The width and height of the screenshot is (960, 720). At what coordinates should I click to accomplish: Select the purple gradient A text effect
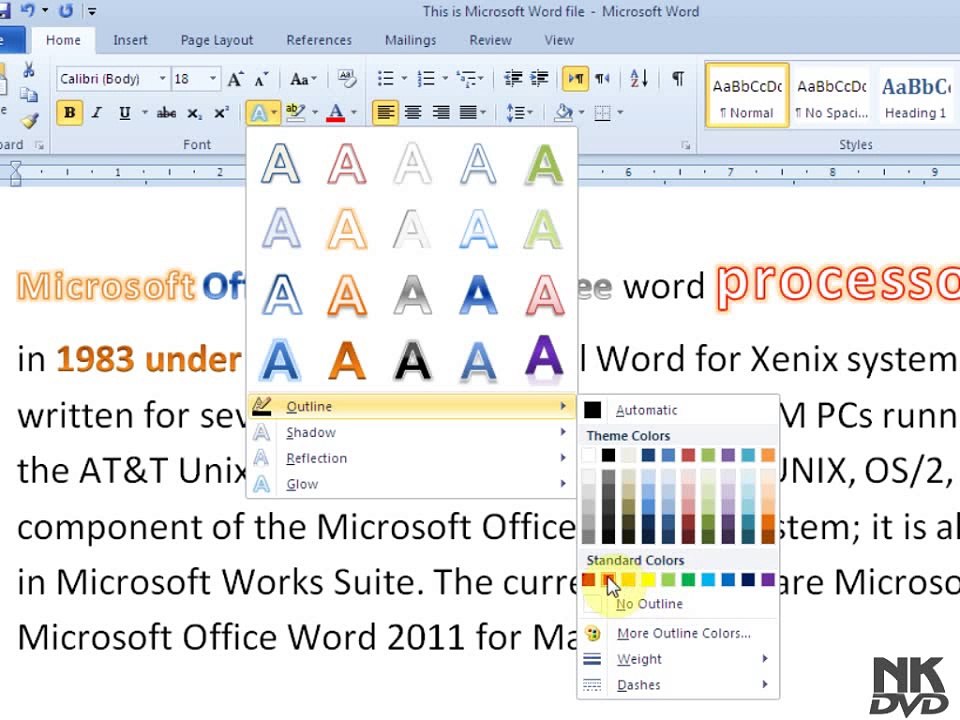click(x=544, y=359)
